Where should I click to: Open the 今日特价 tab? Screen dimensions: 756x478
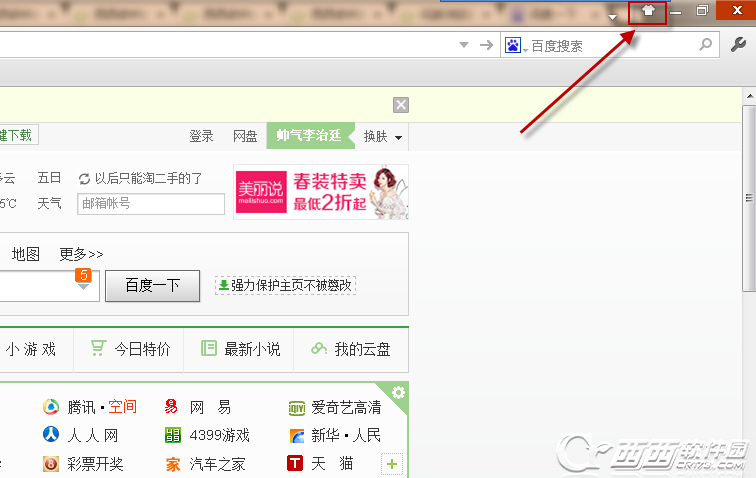(x=129, y=349)
